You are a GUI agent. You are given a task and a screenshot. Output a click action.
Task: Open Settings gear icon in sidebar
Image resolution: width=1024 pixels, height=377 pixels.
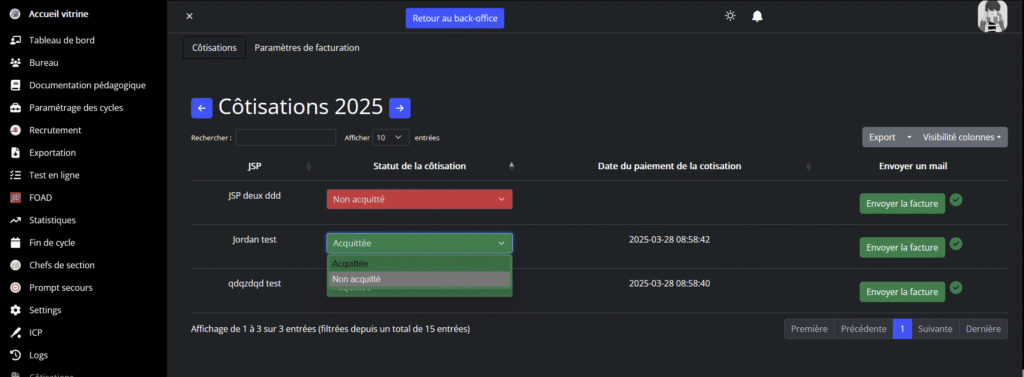click(16, 310)
